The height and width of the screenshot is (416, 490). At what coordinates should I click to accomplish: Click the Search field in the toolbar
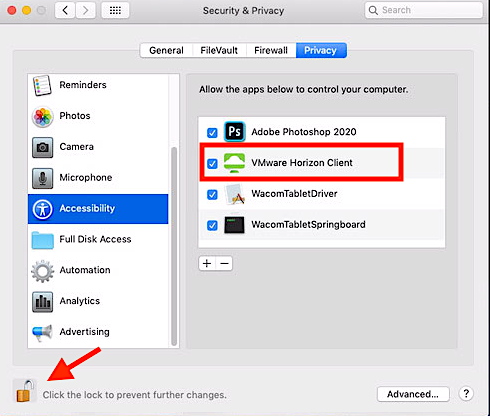pyautogui.click(x=423, y=10)
